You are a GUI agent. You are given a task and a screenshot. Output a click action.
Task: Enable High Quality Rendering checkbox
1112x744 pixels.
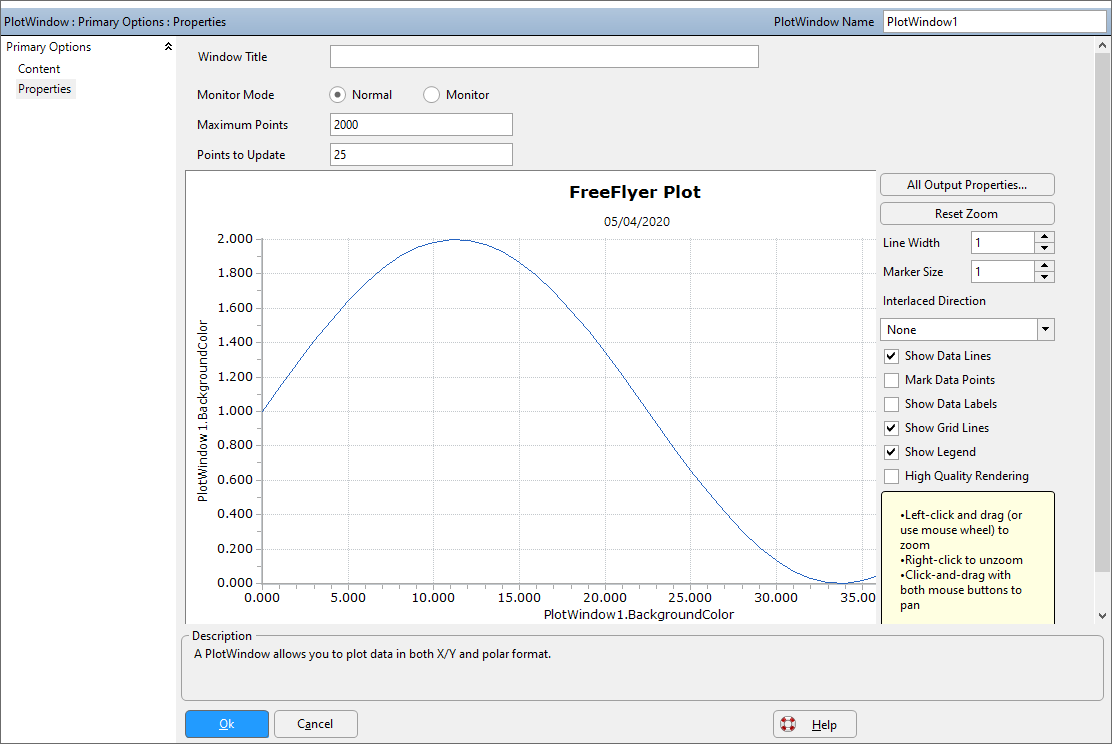[x=891, y=477]
